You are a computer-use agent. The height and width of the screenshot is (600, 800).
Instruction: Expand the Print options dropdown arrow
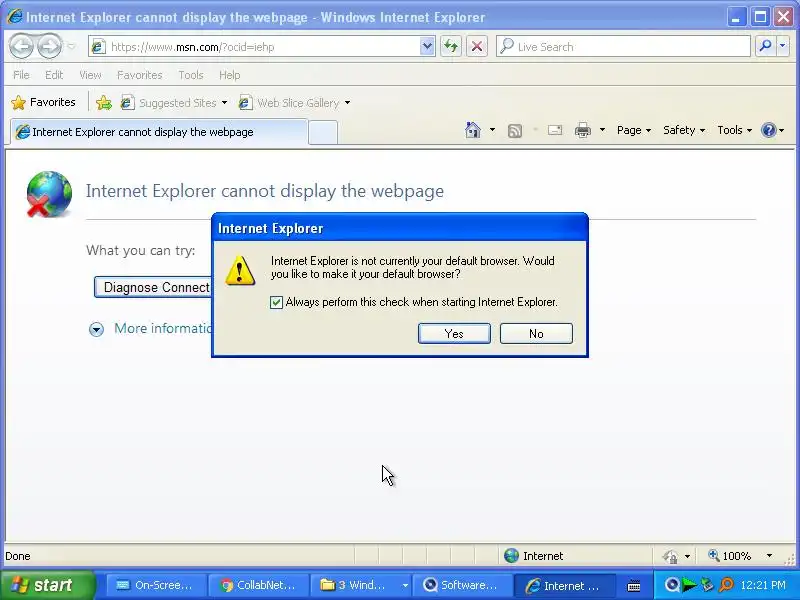pyautogui.click(x=602, y=130)
